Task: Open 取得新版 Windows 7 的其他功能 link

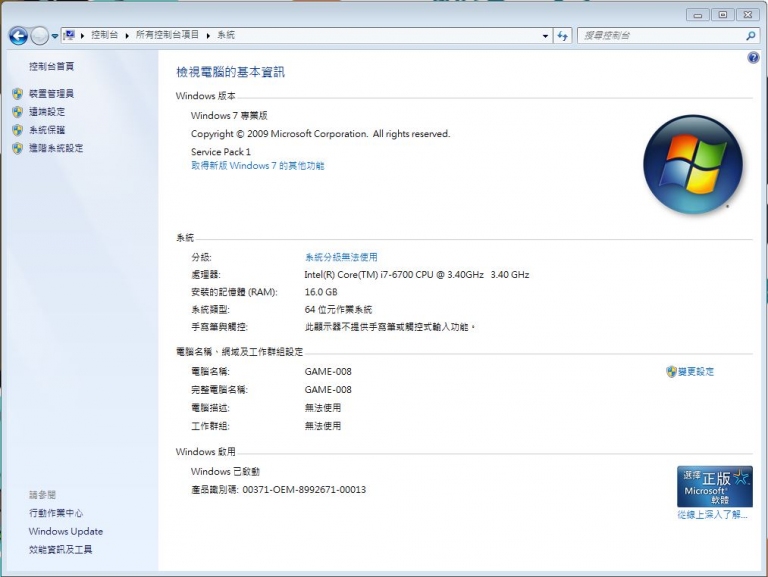Action: point(258,166)
